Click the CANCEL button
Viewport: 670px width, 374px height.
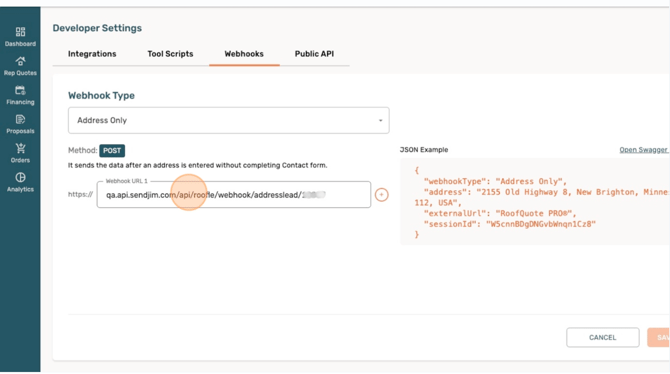(x=602, y=337)
